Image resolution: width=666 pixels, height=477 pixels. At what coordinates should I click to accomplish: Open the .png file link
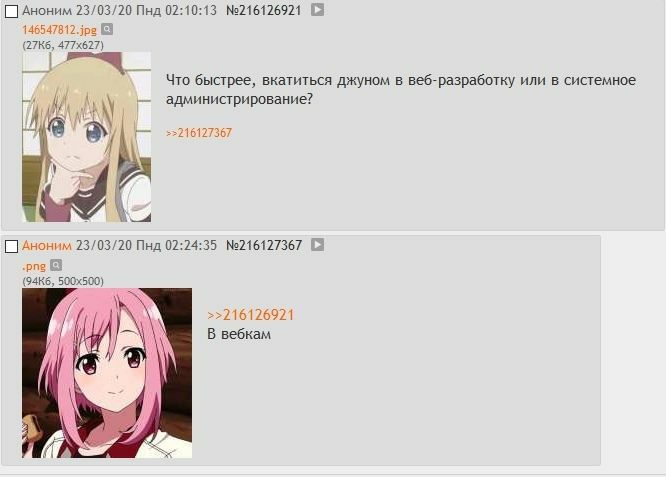coord(34,267)
